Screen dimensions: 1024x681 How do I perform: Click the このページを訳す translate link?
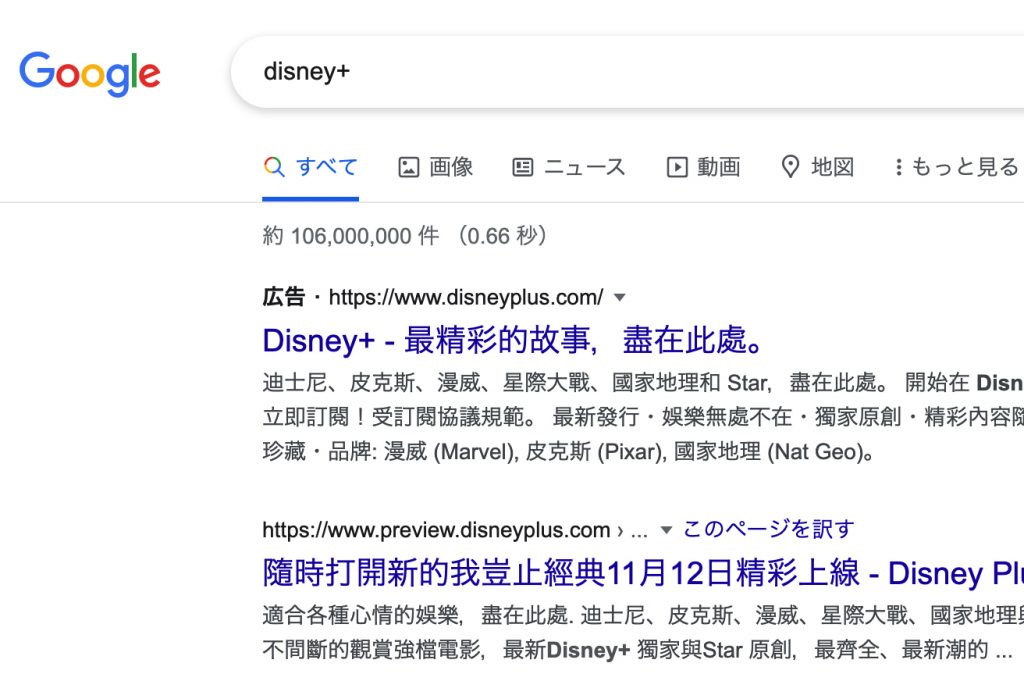(x=769, y=529)
